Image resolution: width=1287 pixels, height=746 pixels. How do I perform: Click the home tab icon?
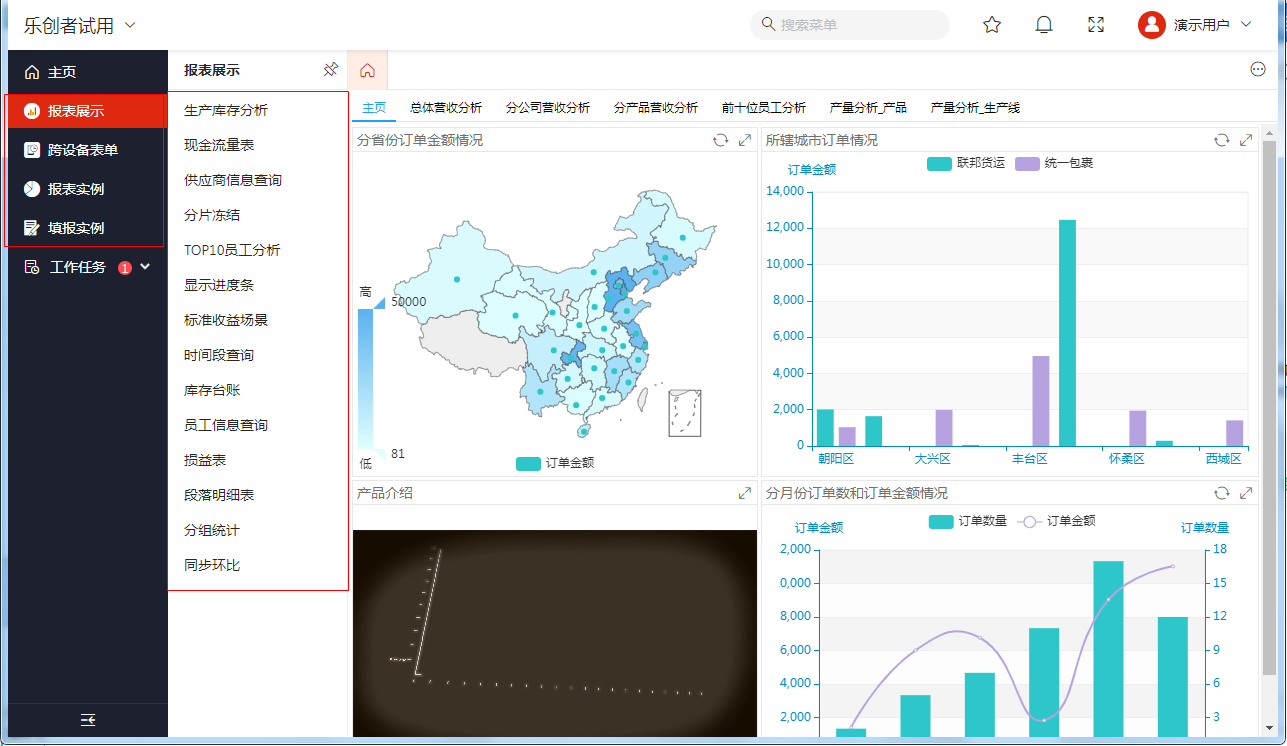coord(367,71)
